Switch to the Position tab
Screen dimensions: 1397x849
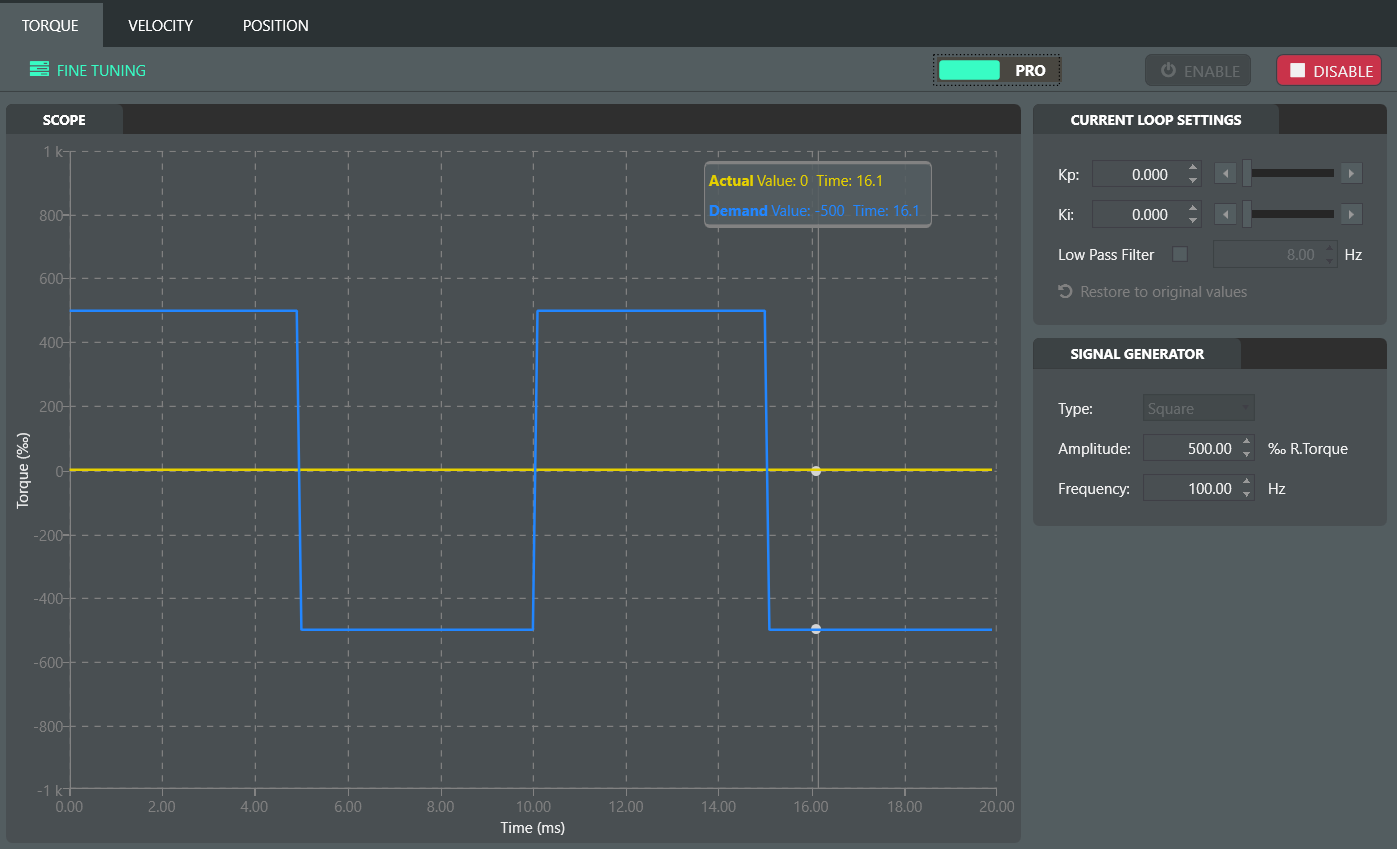click(x=276, y=25)
